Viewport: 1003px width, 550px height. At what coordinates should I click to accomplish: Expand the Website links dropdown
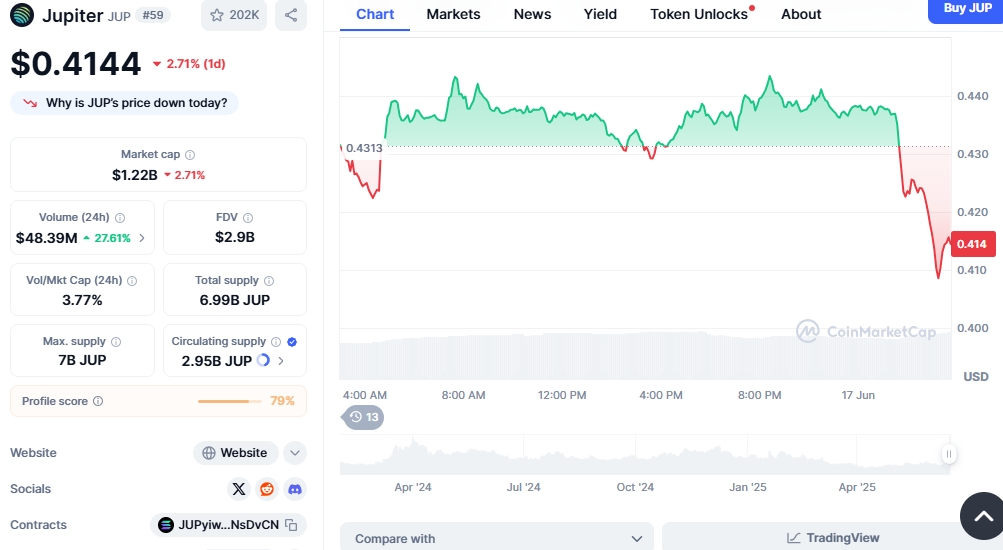295,453
